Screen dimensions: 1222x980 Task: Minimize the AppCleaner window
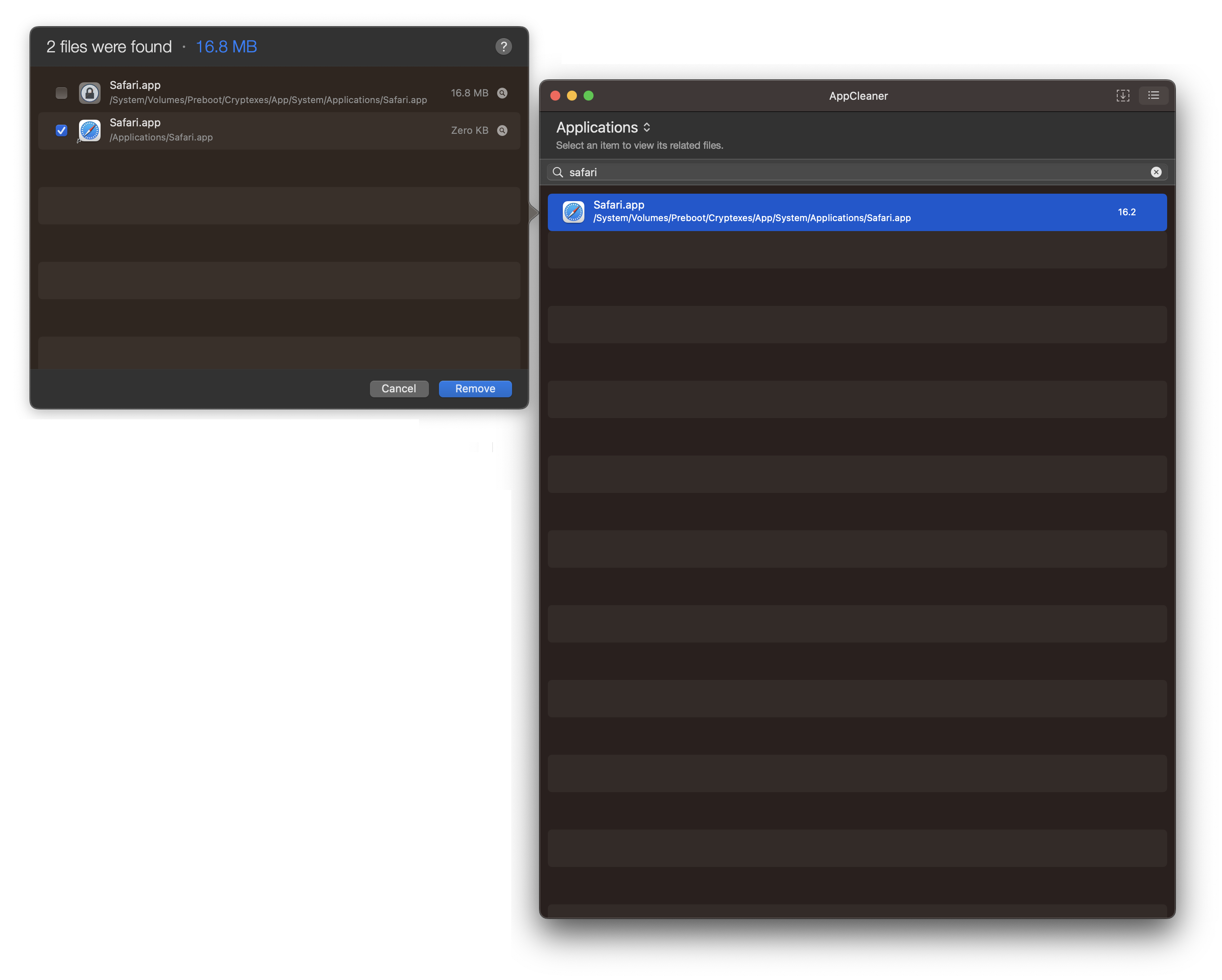(572, 96)
